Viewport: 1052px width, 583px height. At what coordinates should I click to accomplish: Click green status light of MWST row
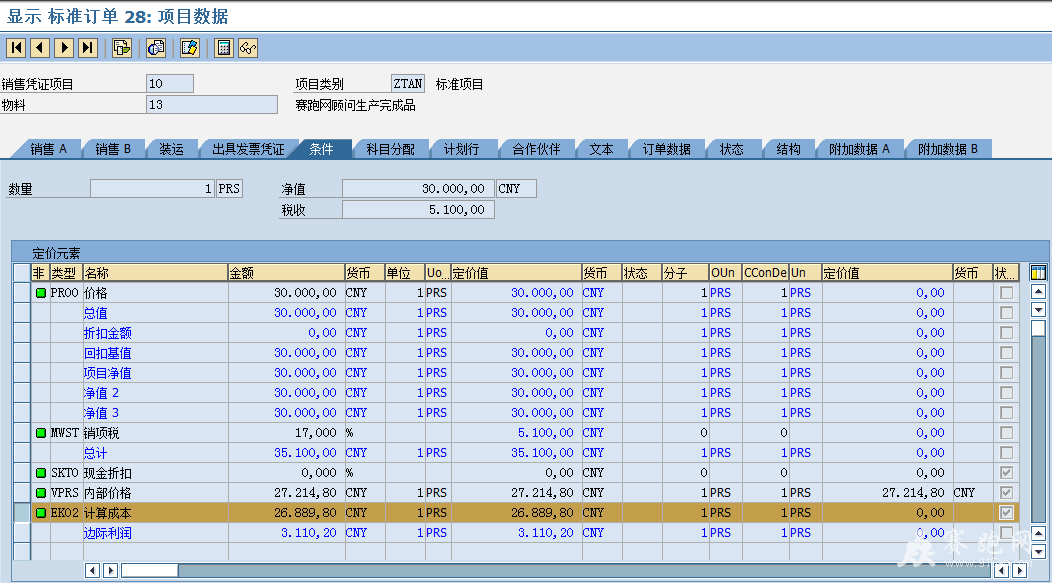point(41,433)
